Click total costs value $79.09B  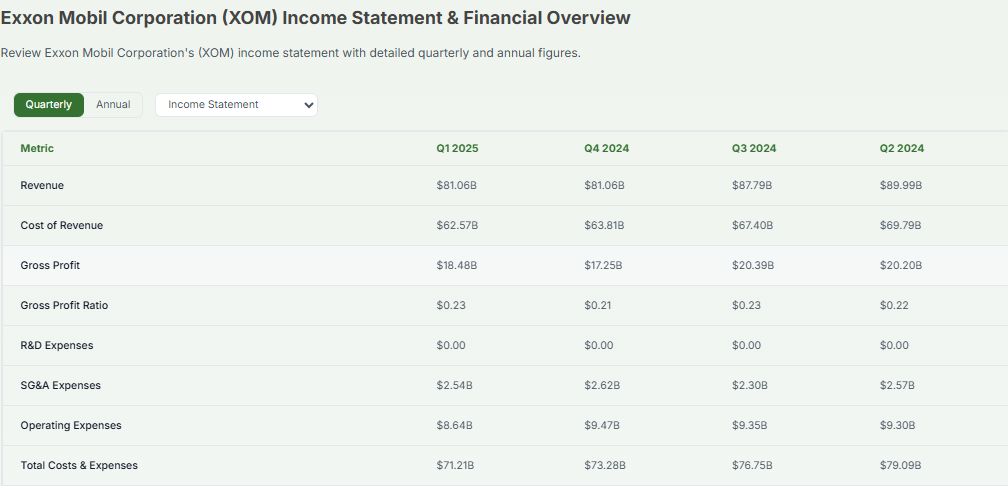tap(901, 465)
